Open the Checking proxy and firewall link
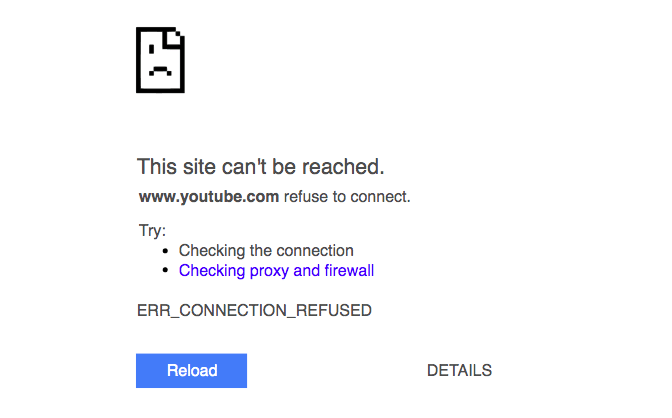 (276, 271)
